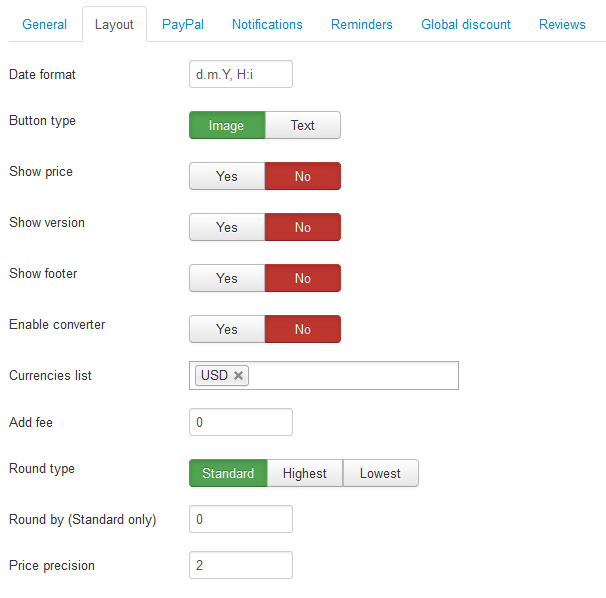The width and height of the screenshot is (606, 598).
Task: Click the Price precision field
Action: [x=241, y=565]
